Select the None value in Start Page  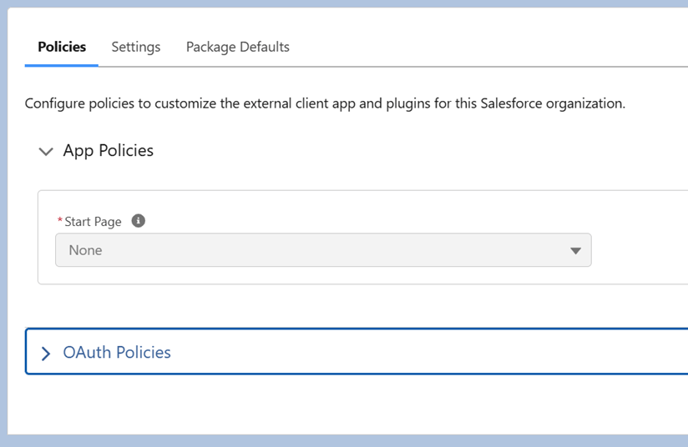tap(86, 250)
